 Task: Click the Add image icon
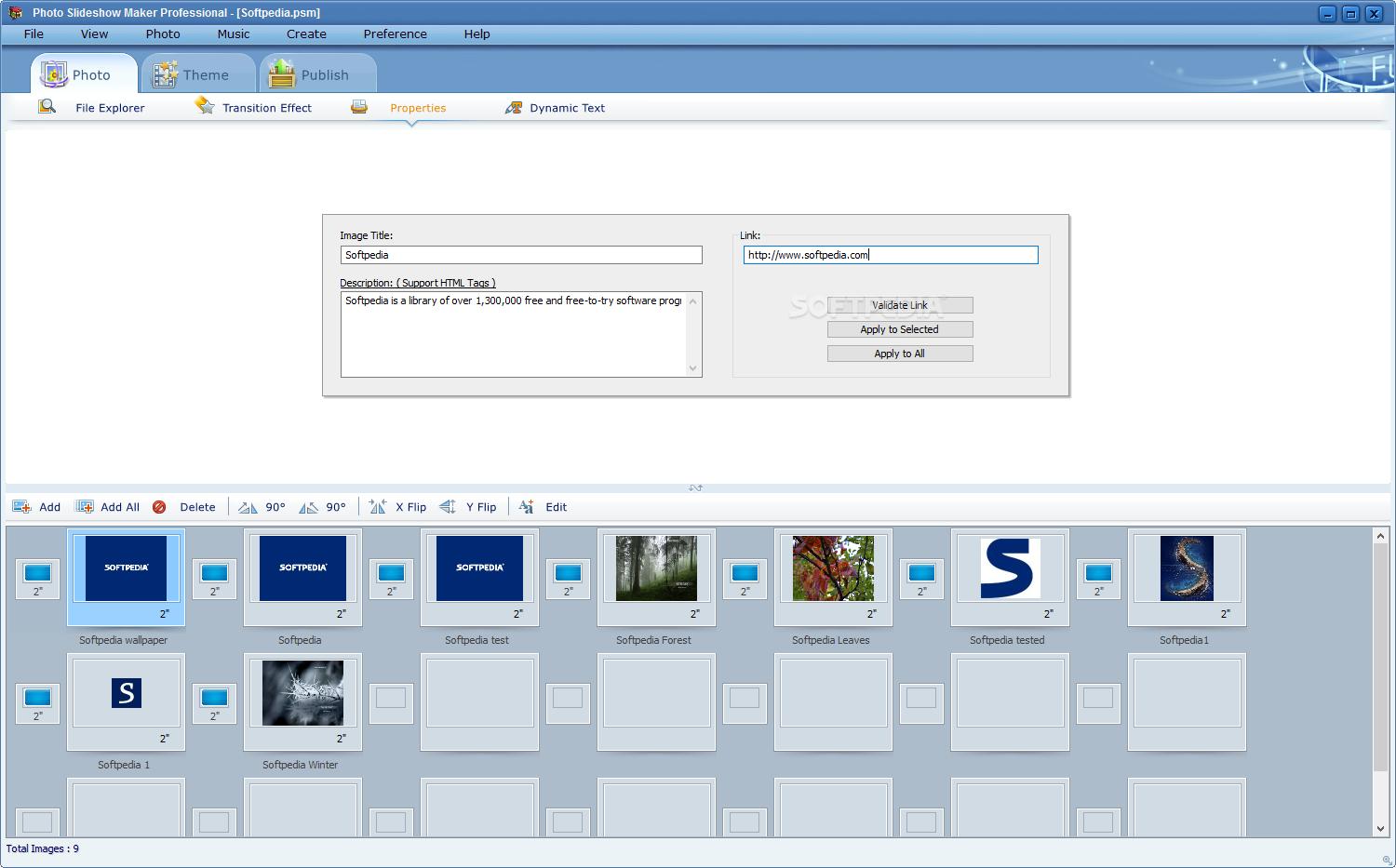tap(21, 507)
